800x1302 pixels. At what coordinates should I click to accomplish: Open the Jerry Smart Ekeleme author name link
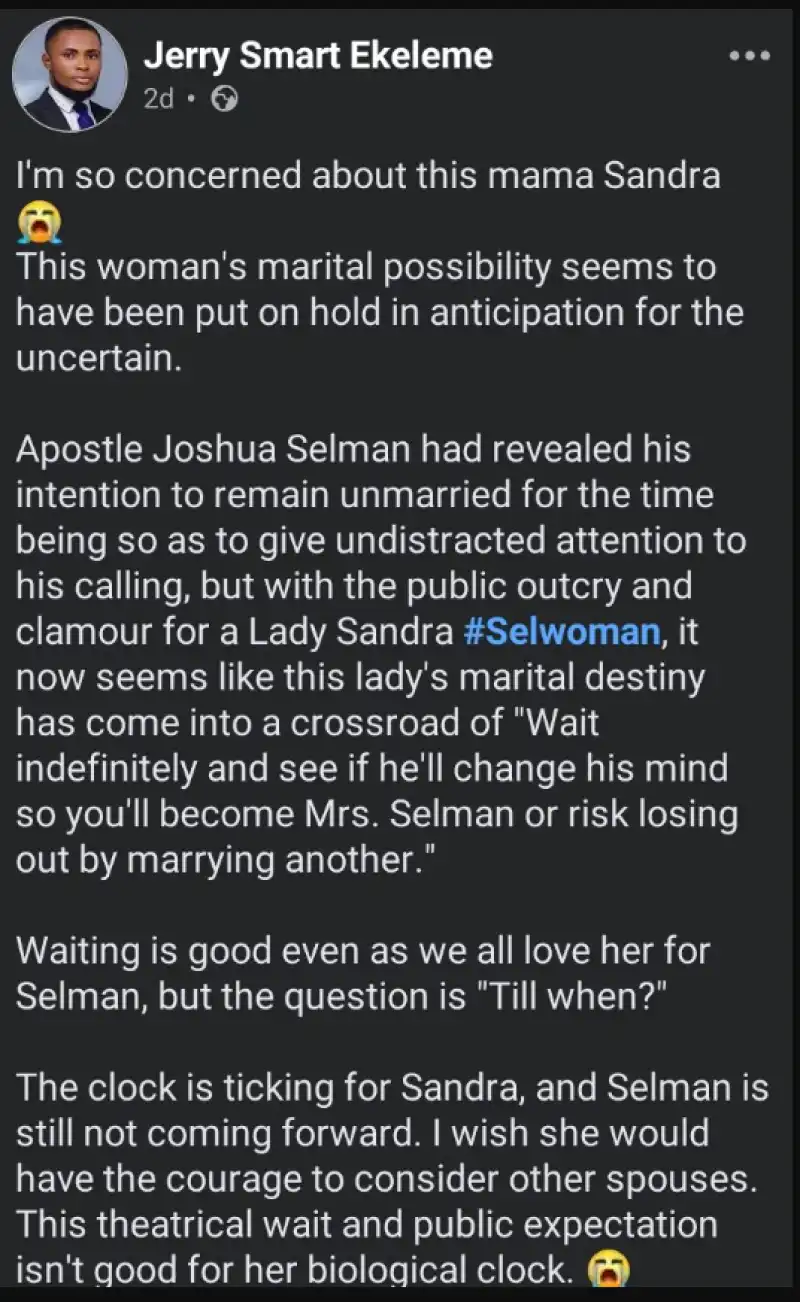click(x=317, y=56)
